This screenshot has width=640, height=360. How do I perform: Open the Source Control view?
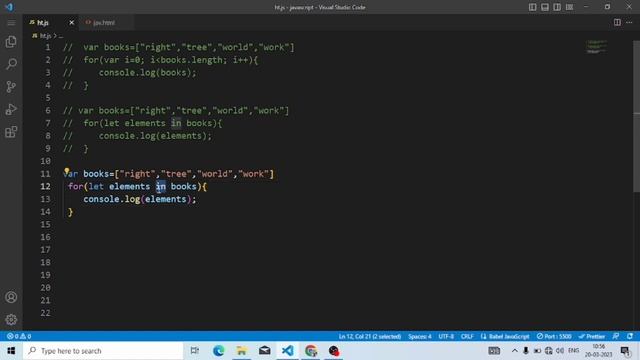(x=11, y=86)
